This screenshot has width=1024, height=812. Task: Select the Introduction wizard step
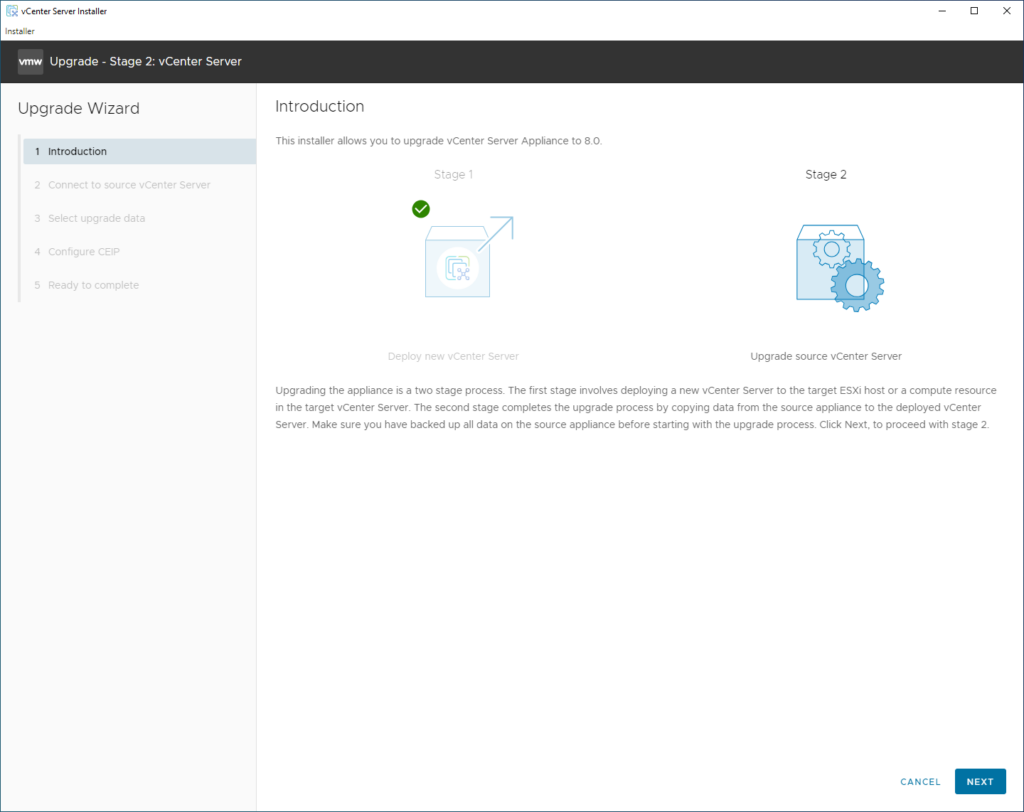point(77,152)
